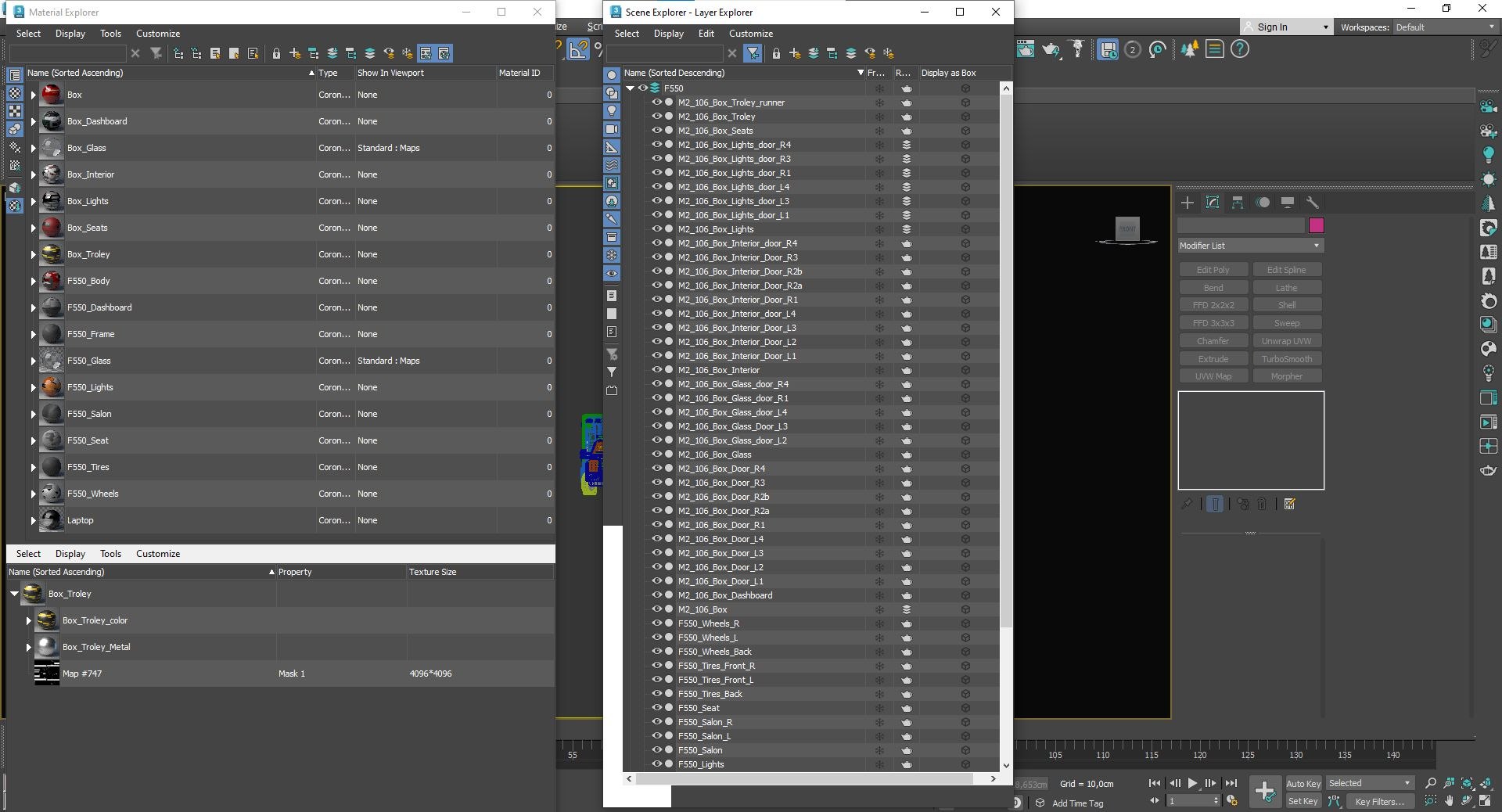Screen dimensions: 1502x812
Task: Hide the M2_106_Box_Seats object
Action: (x=657, y=131)
